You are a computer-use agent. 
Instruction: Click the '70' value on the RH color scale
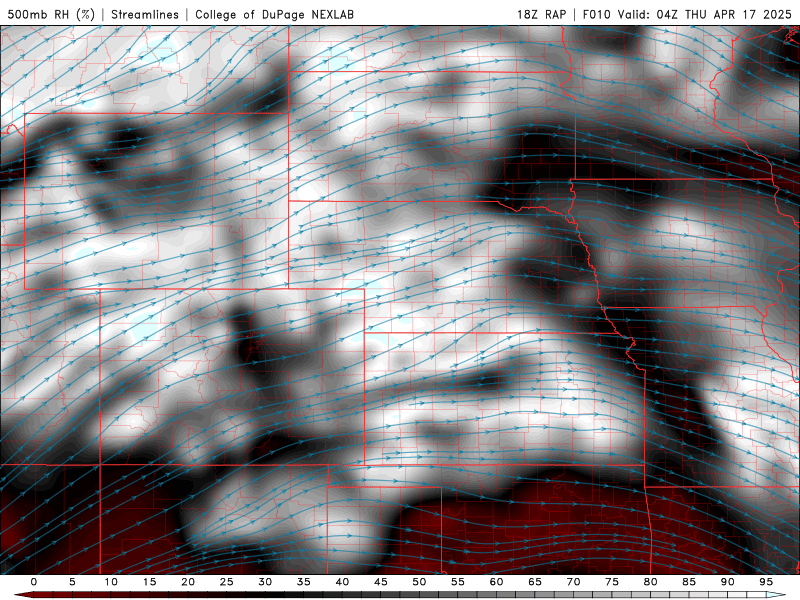point(573,582)
